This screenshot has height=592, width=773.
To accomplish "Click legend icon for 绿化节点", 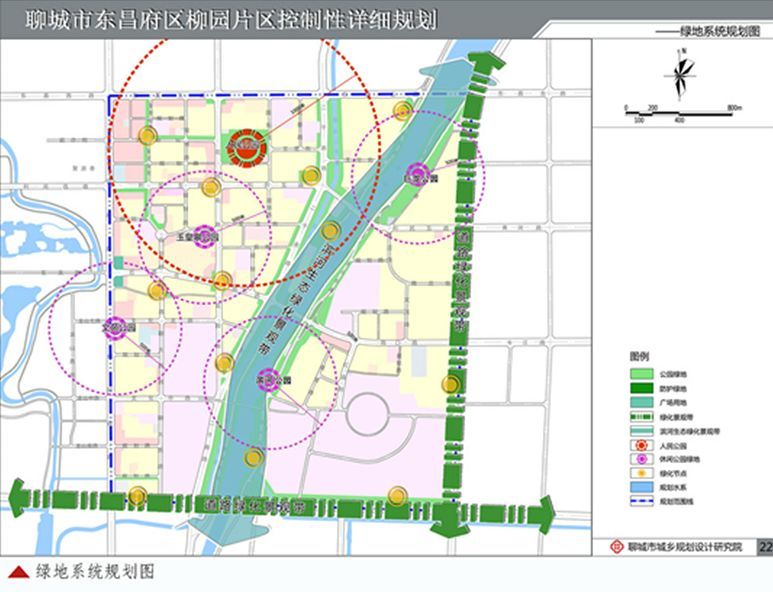I will coord(641,473).
